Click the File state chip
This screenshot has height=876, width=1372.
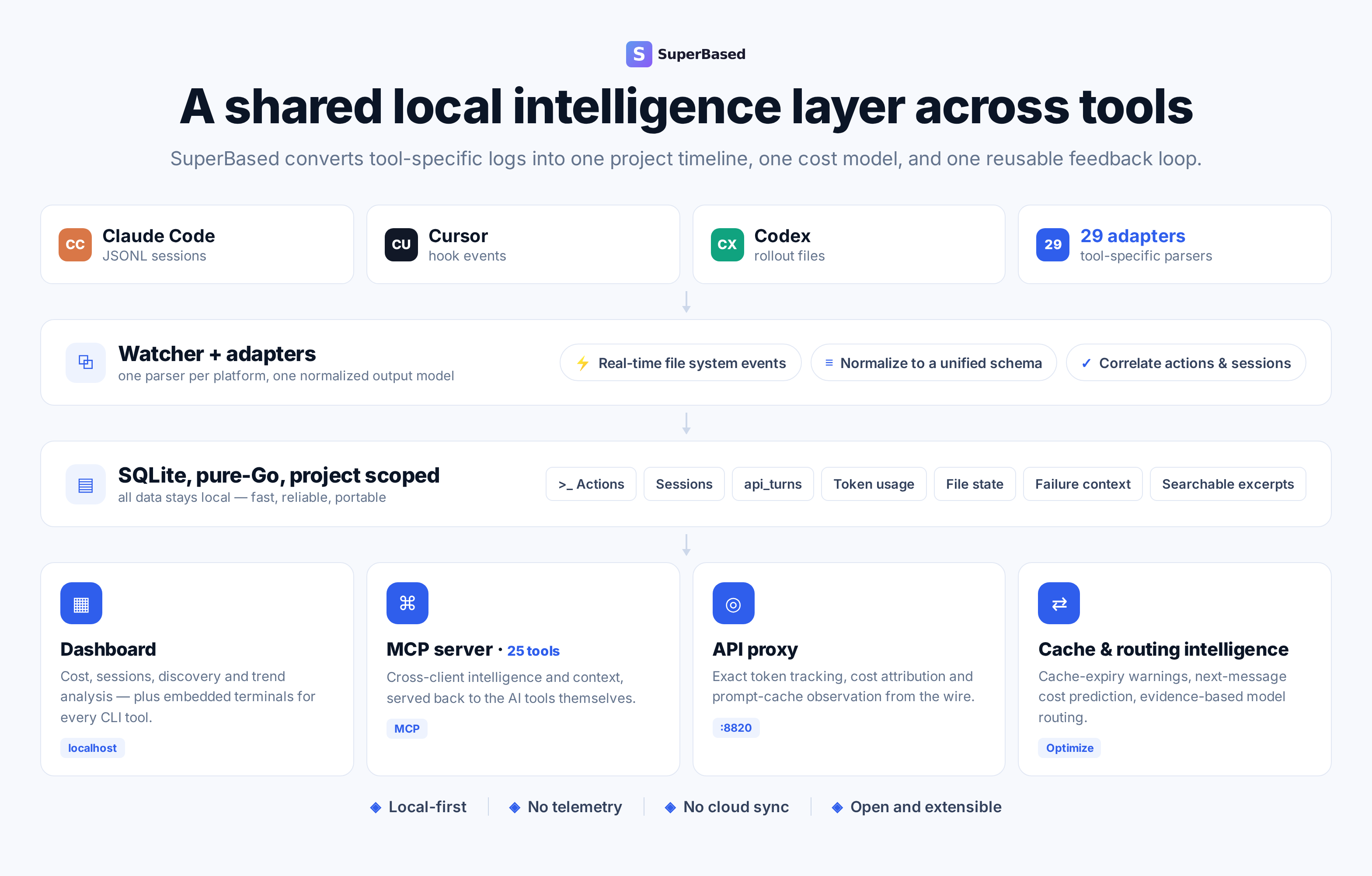click(x=974, y=484)
